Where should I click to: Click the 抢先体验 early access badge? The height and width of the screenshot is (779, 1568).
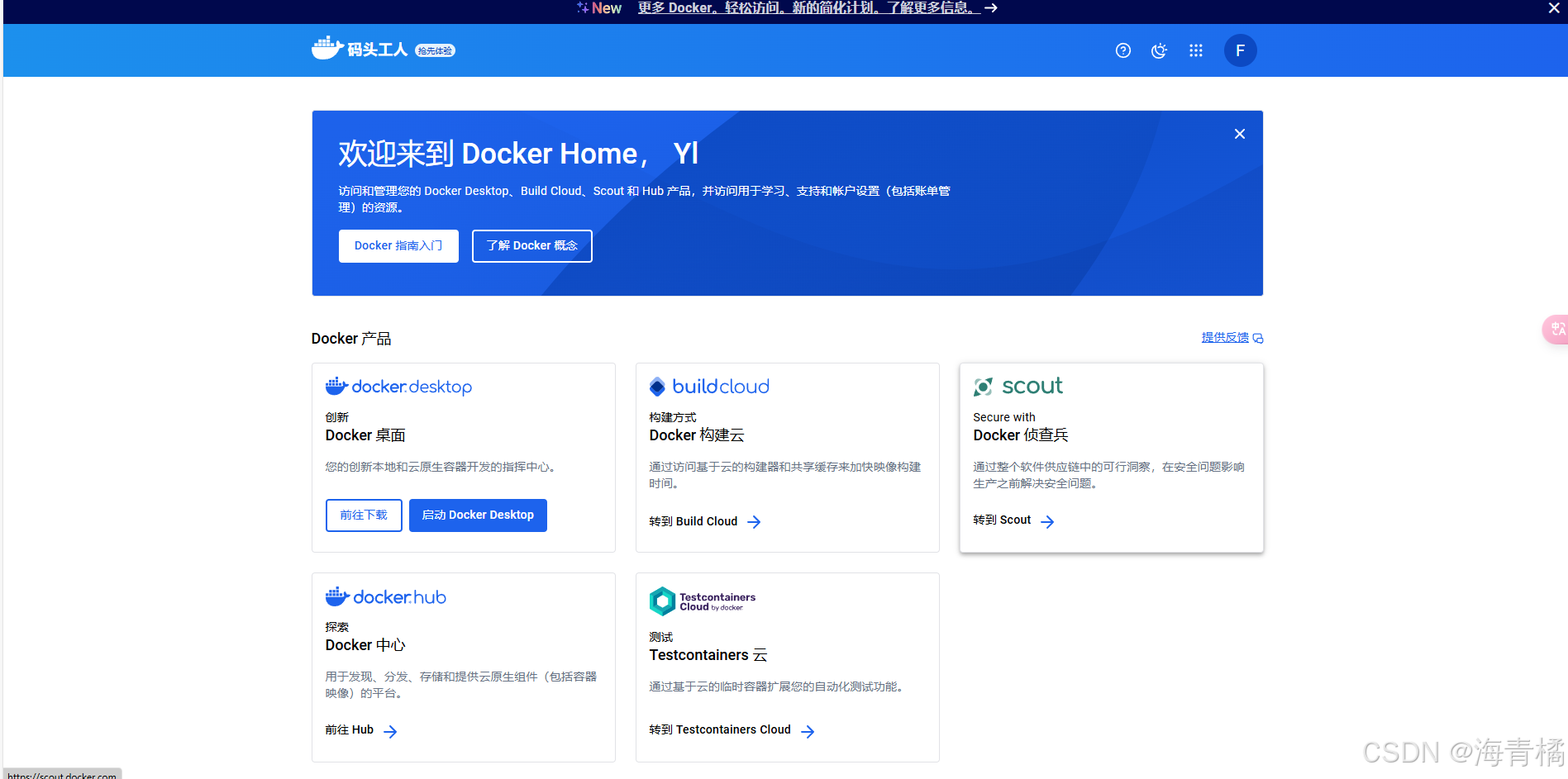435,50
